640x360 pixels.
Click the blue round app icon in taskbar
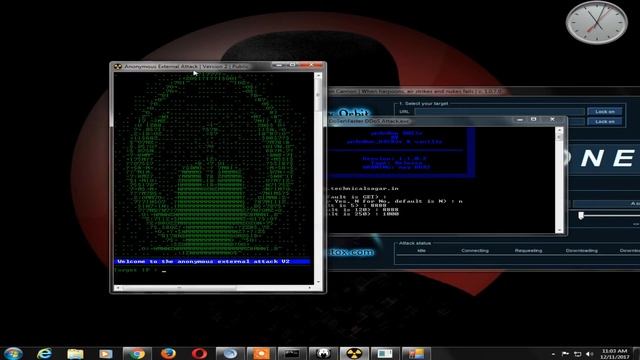pyautogui.click(x=230, y=353)
